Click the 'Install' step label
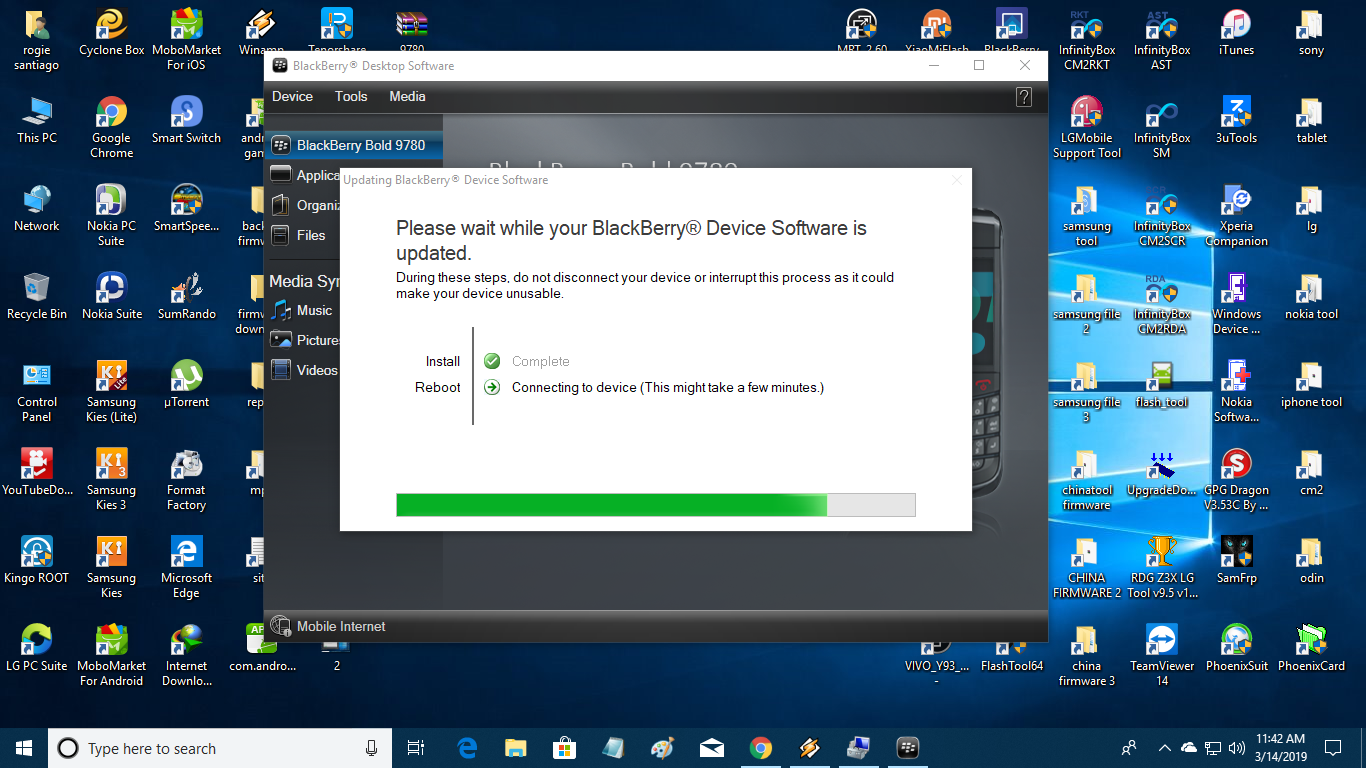This screenshot has height=768, width=1366. pyautogui.click(x=443, y=361)
